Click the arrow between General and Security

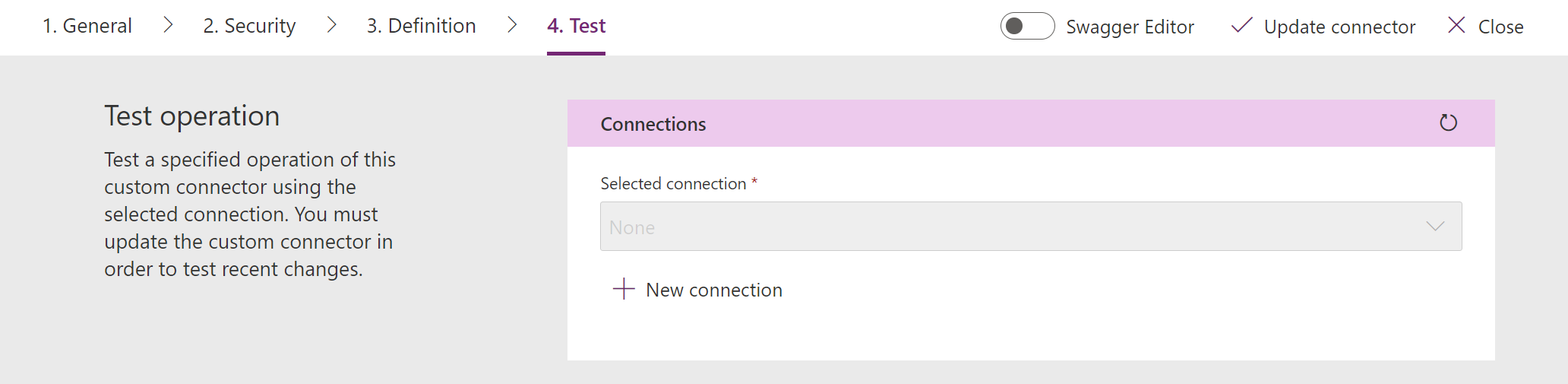coord(168,25)
